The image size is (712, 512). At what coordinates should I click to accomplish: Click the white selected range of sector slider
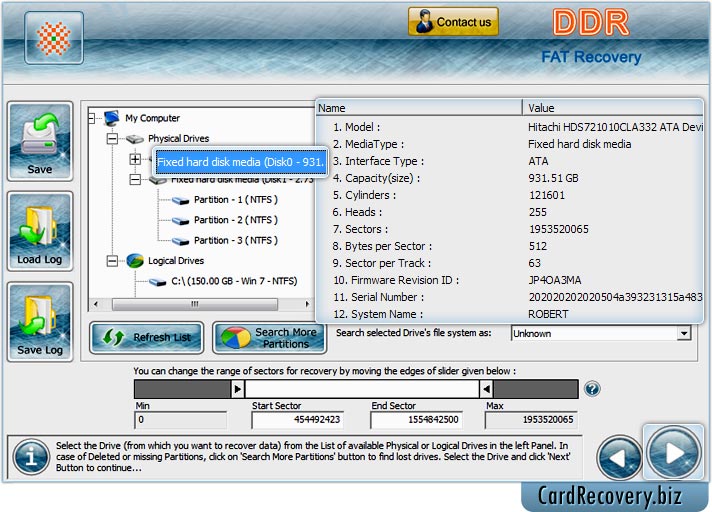[x=362, y=389]
